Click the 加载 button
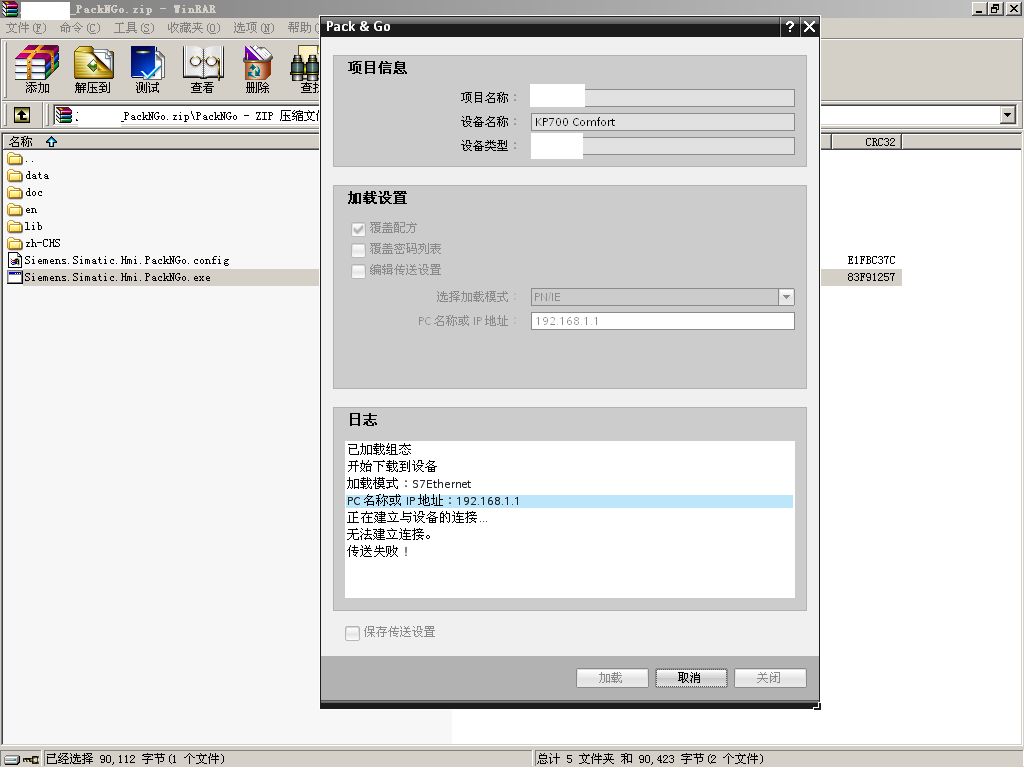 click(x=612, y=678)
